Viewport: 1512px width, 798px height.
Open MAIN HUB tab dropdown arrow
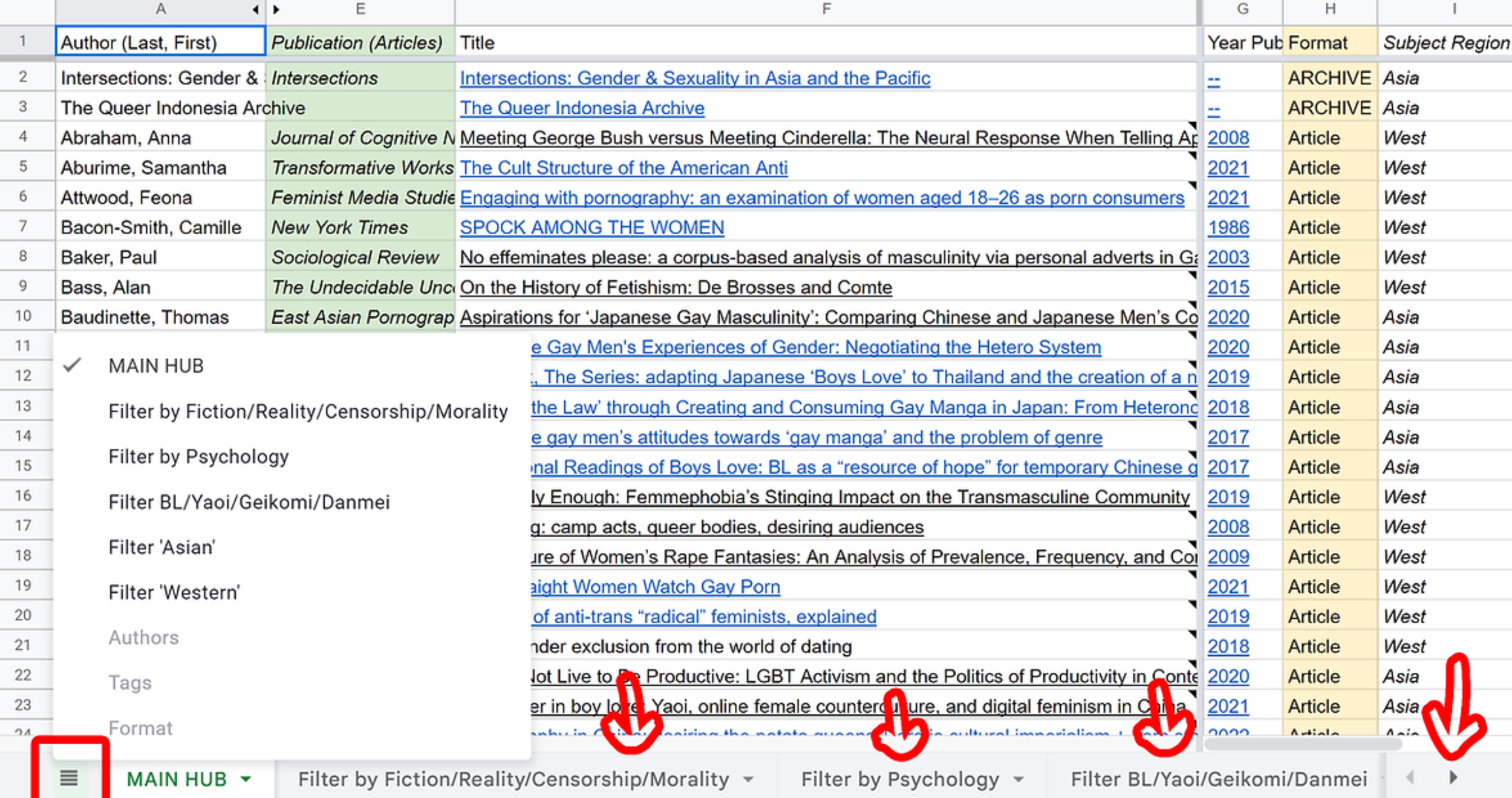tap(246, 779)
